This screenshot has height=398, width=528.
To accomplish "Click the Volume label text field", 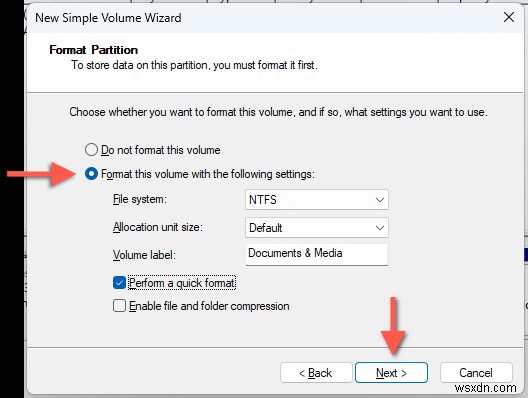I will pos(317,254).
